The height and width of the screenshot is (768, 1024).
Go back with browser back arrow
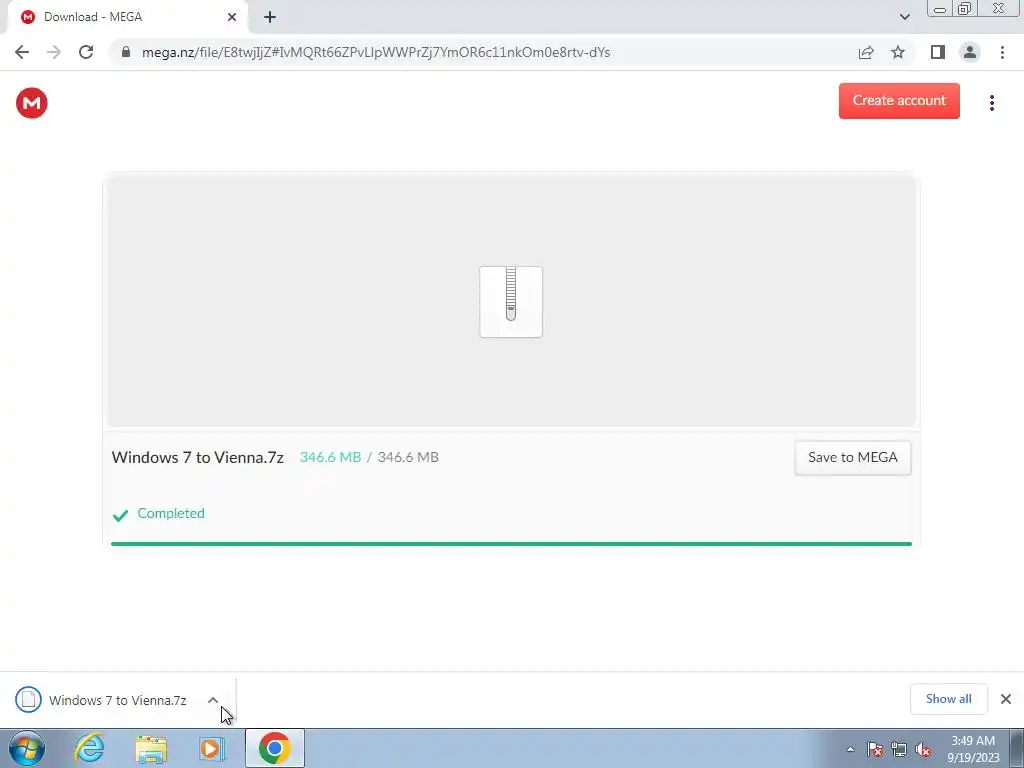pos(22,52)
